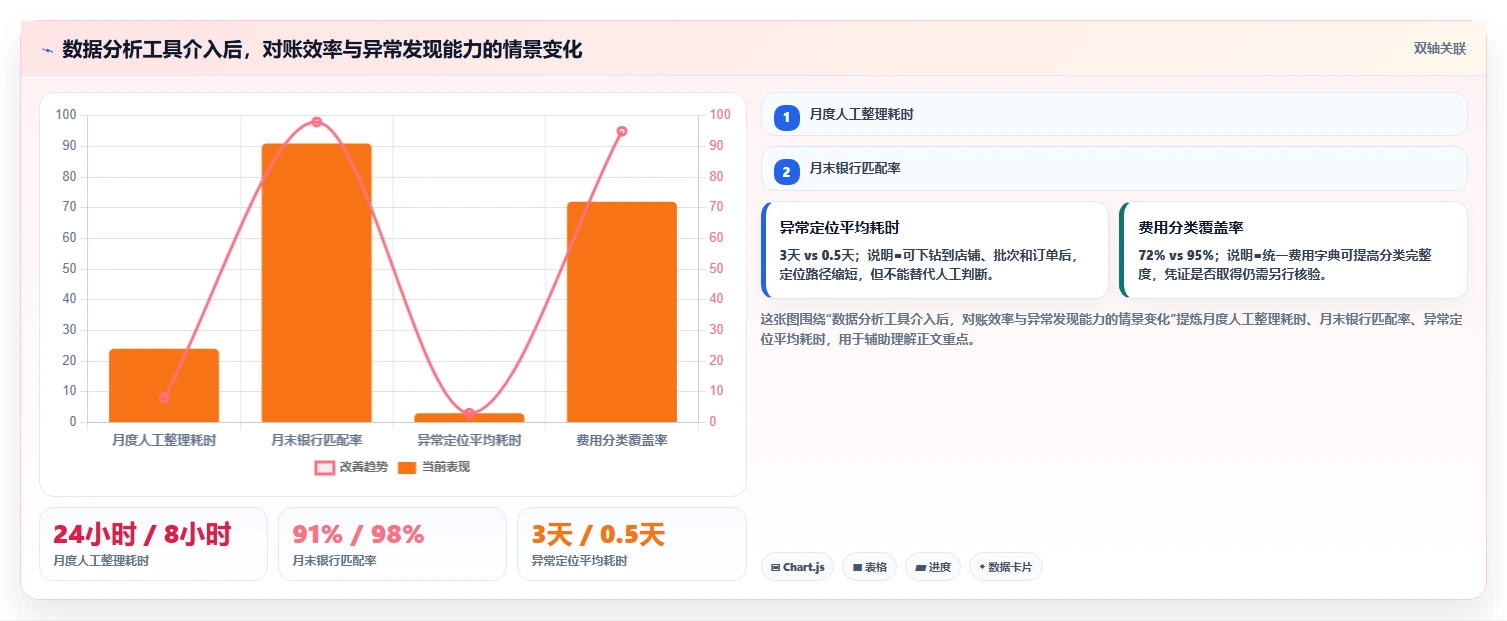Select the 月末银行匹配率 list item text
This screenshot has height=621, width=1507.
[855, 169]
